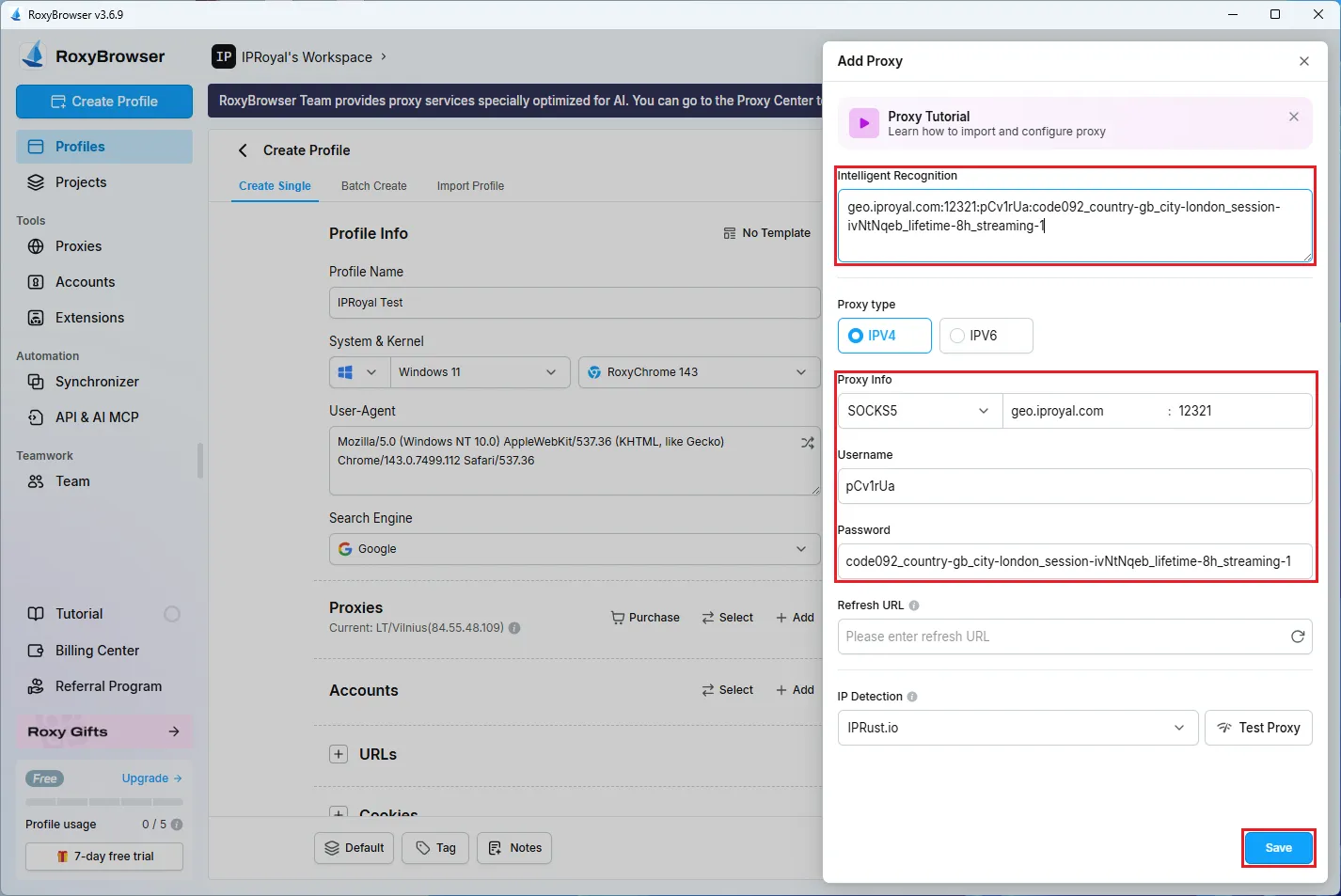
Task: Expand the URLs section
Action: 339,754
